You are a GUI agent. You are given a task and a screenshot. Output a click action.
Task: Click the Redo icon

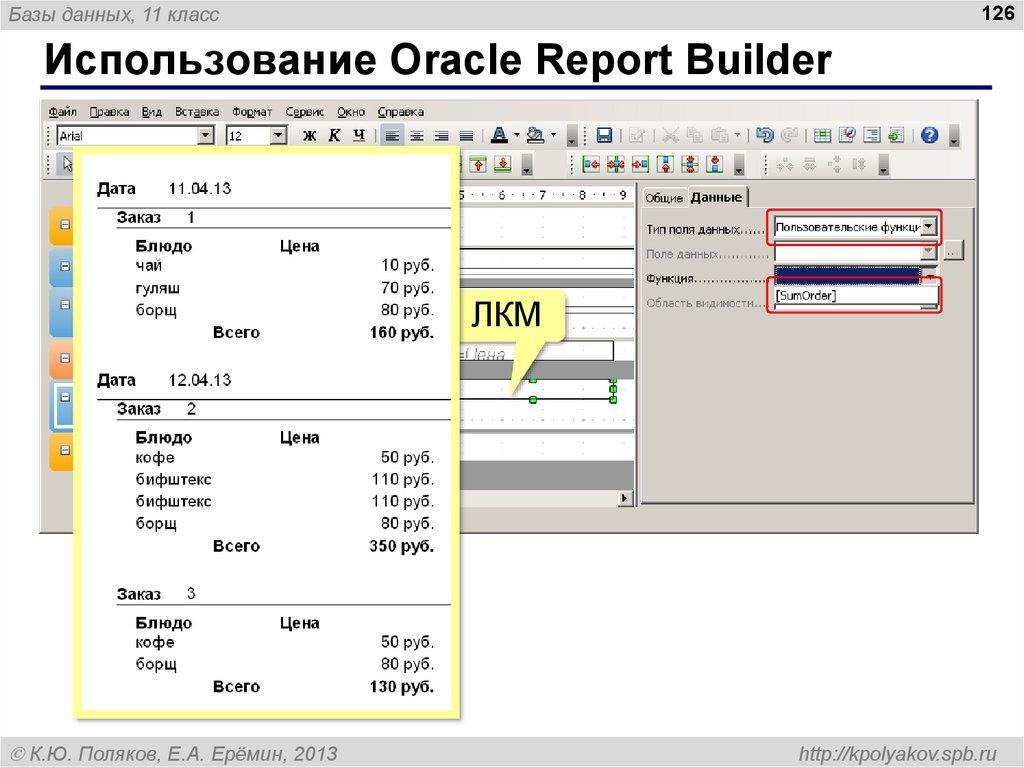(x=791, y=135)
